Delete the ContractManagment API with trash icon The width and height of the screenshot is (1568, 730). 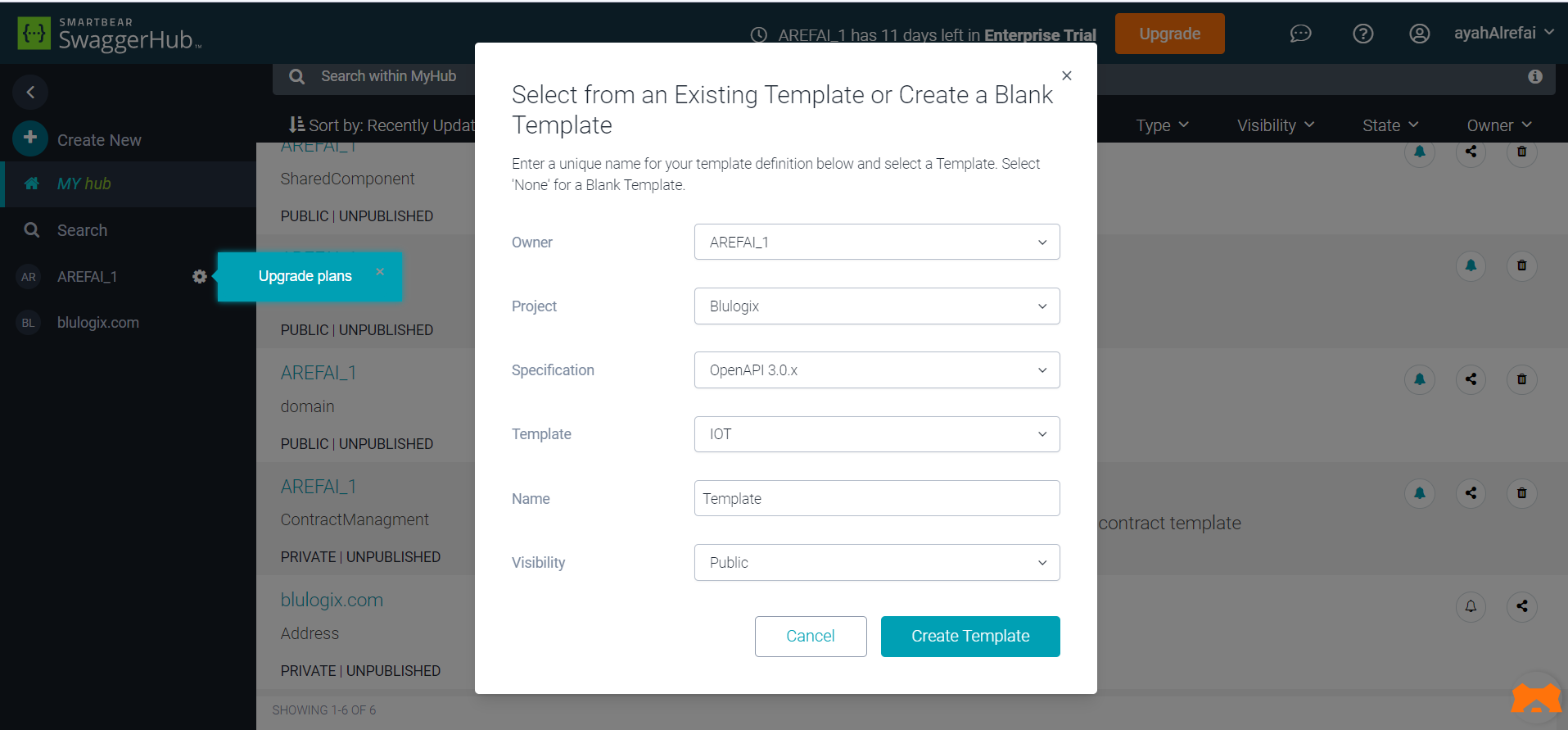pos(1521,493)
